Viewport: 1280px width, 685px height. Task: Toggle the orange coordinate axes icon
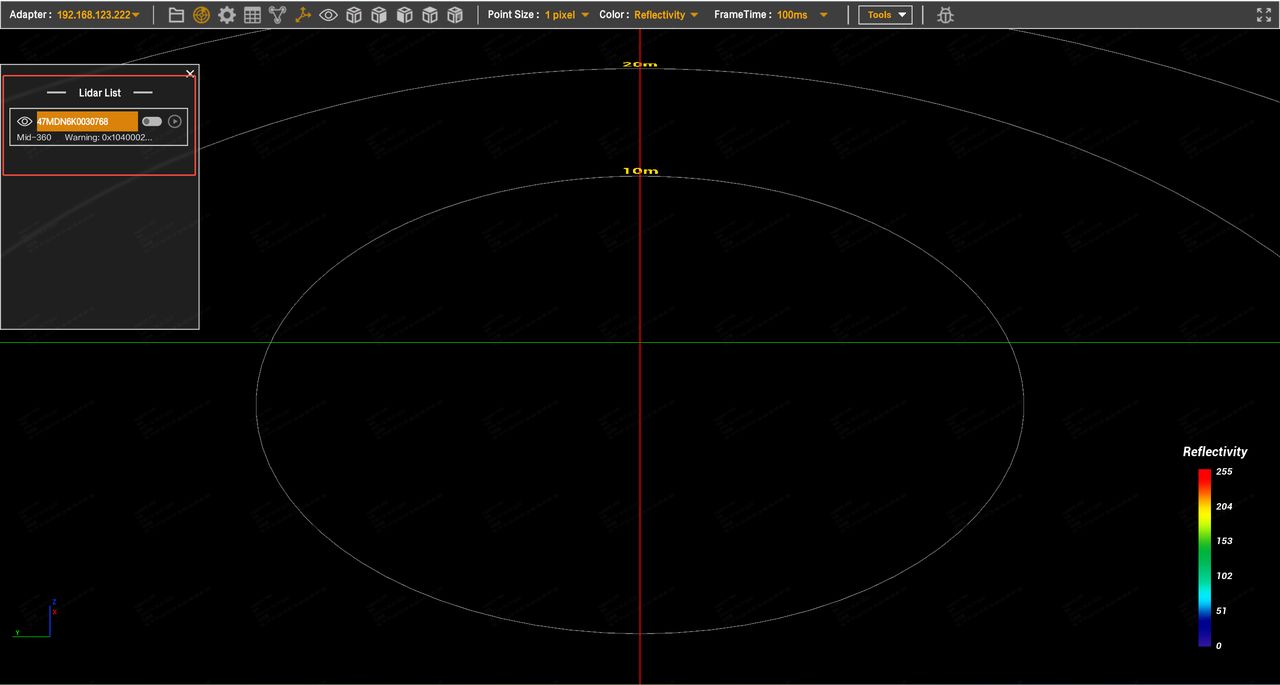303,15
